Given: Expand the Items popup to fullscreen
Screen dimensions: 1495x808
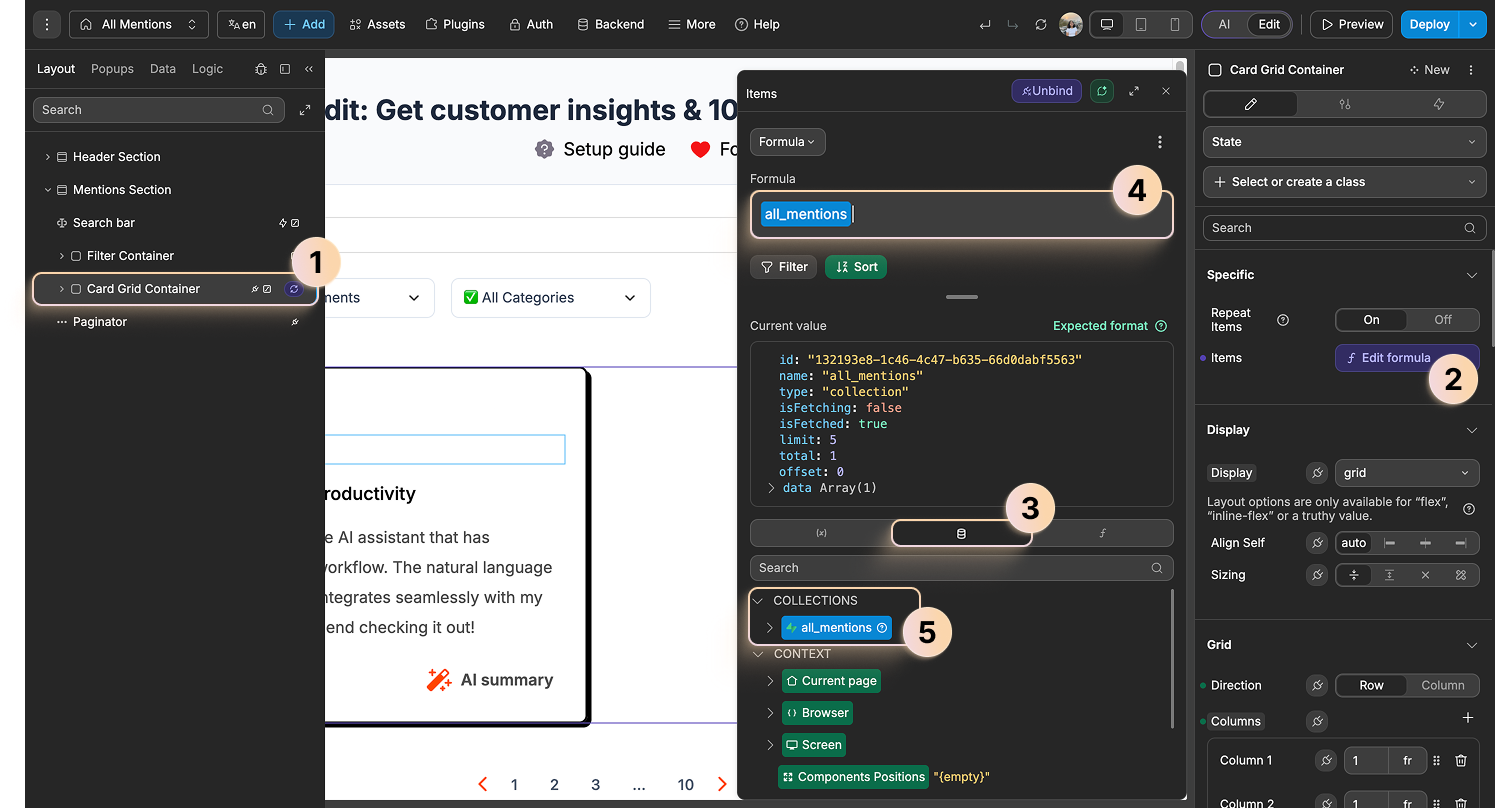Looking at the screenshot, I should point(1134,91).
